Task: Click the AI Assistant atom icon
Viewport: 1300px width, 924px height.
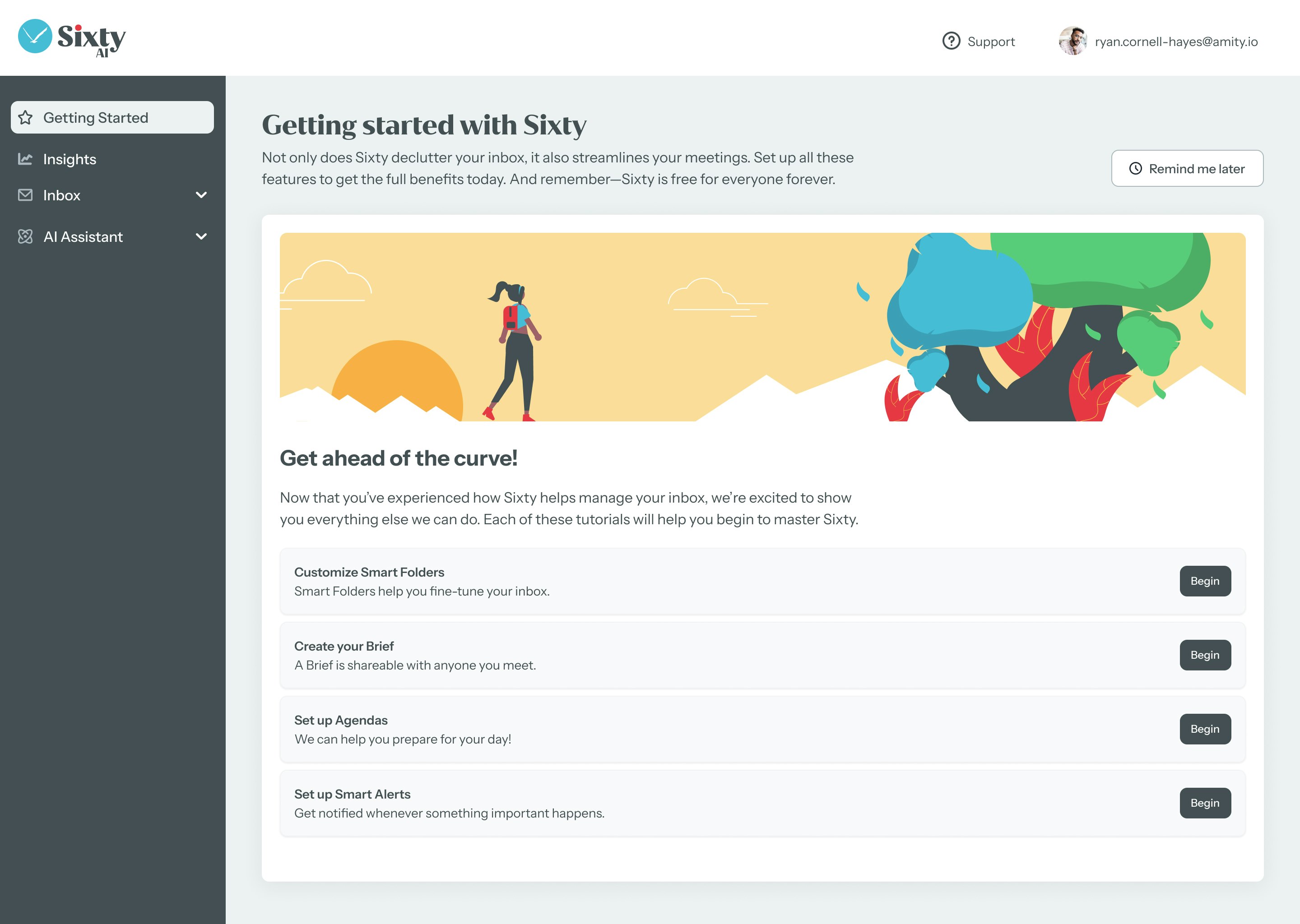Action: pyautogui.click(x=26, y=237)
